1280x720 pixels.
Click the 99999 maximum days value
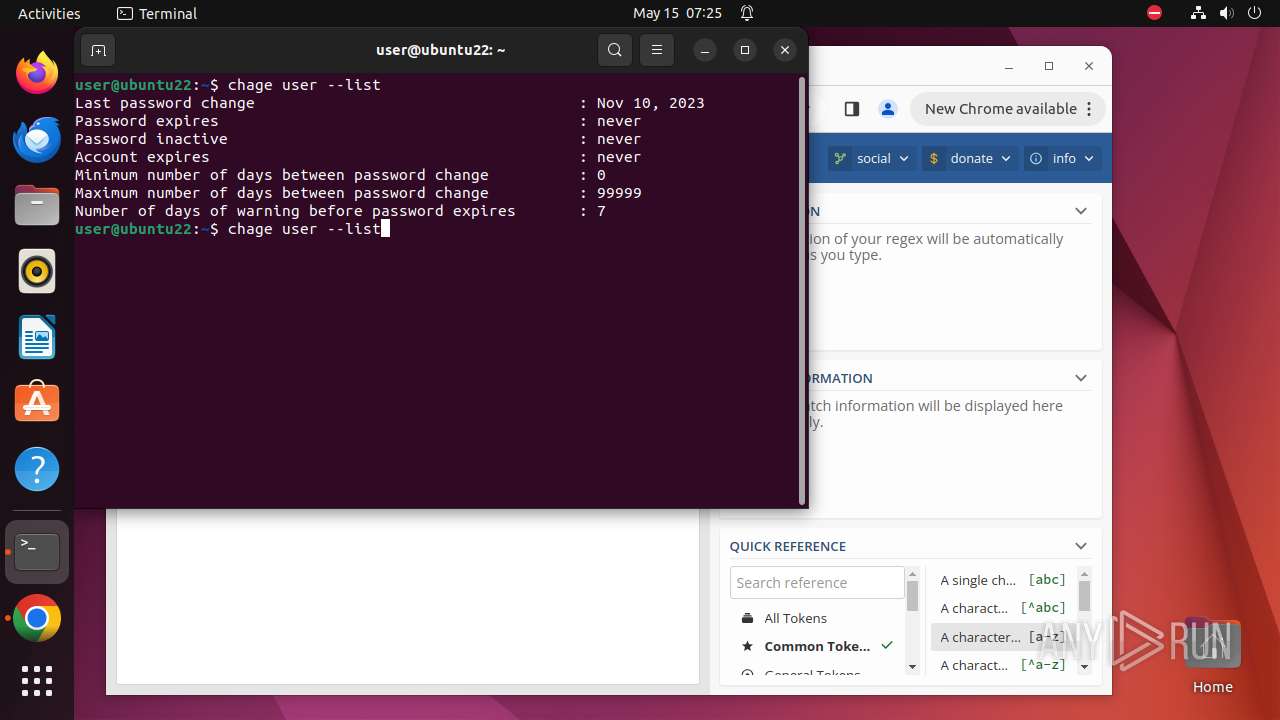click(x=619, y=193)
